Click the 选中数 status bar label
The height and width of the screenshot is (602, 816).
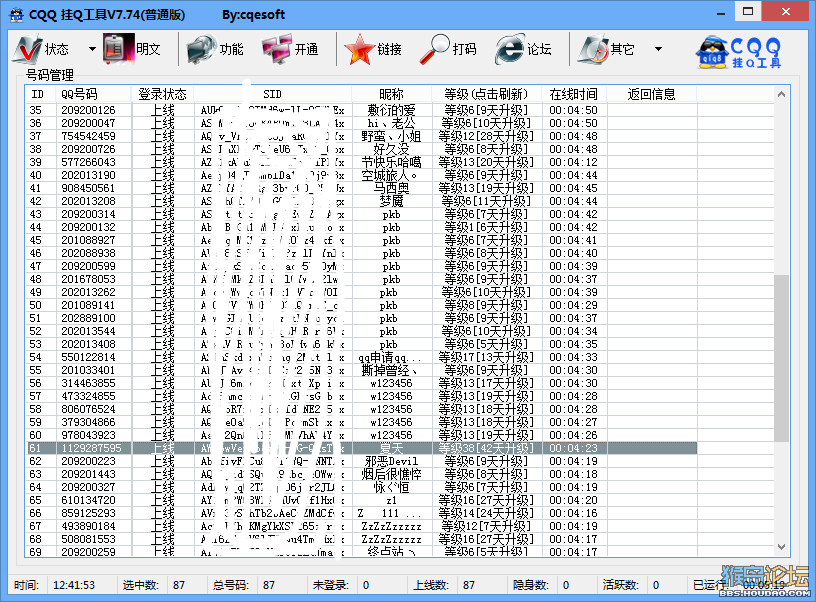coord(141,585)
